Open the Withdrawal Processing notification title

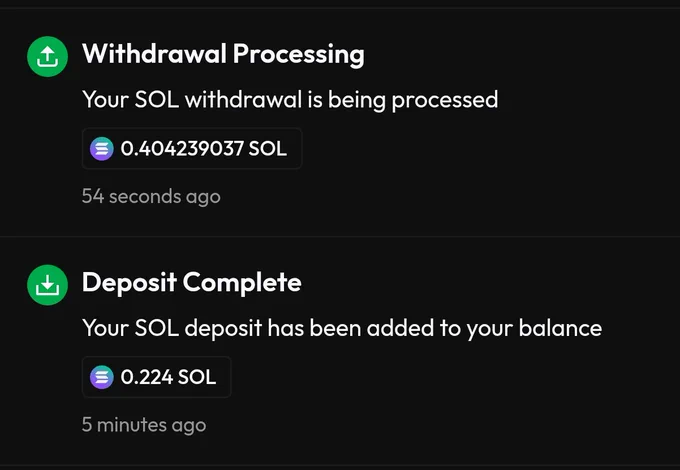(223, 54)
